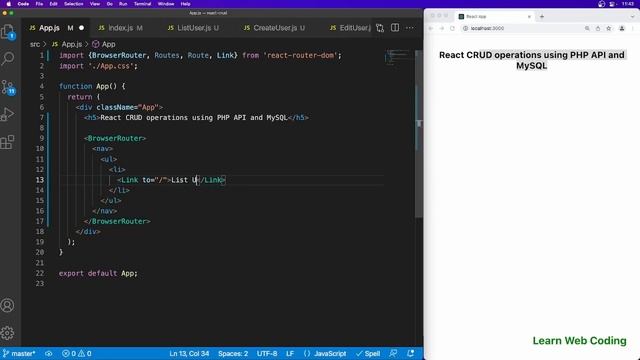Change encoding via UTF-8 indicator
640x360 pixels.
tap(267, 353)
